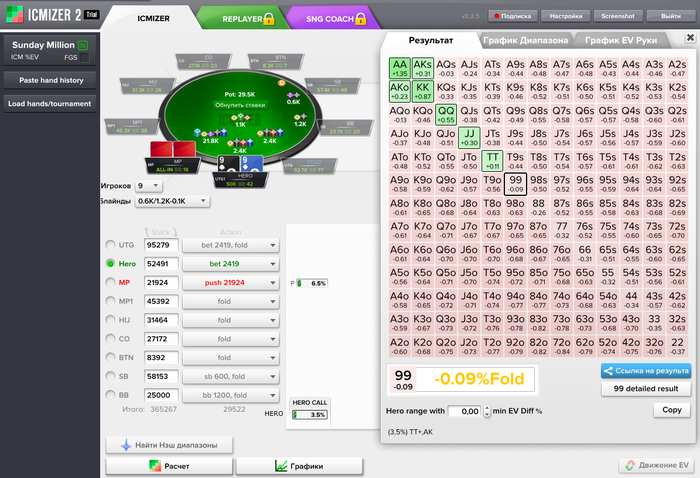Click the Copy button

[671, 410]
